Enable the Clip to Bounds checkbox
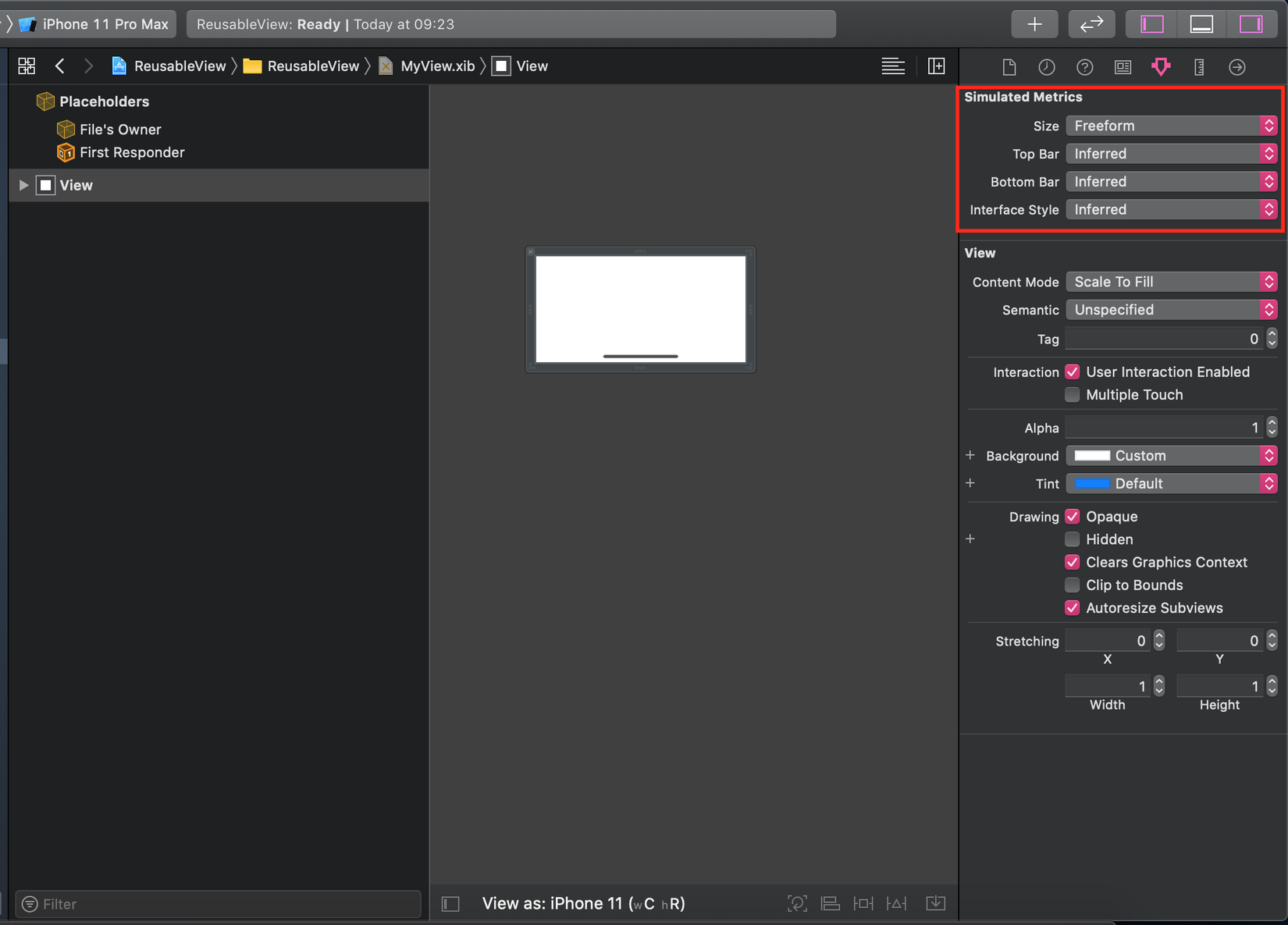 [1073, 585]
